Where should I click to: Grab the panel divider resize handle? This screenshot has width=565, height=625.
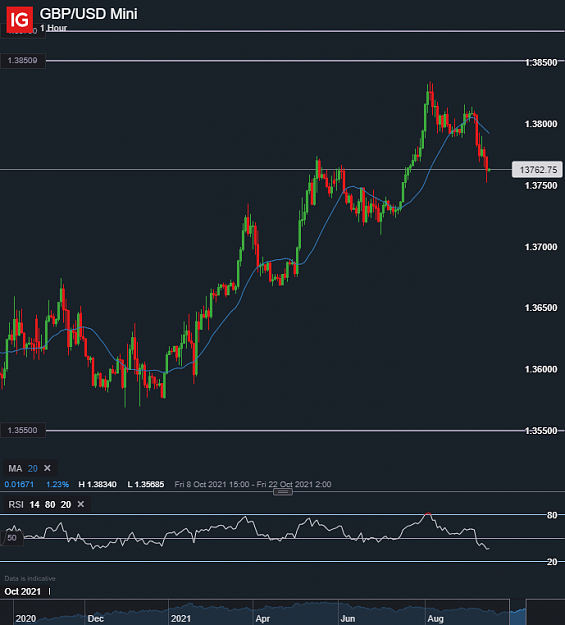tap(283, 492)
